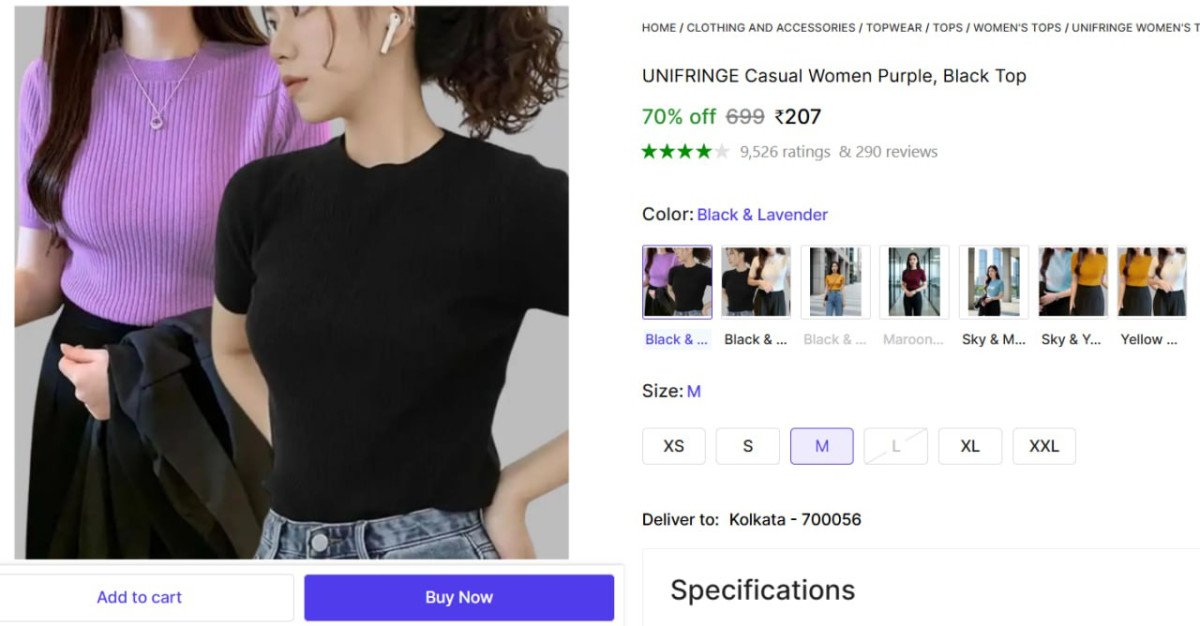Screen dimensions: 1200x626
Task: Click the Black & Lavender color link
Action: 762,214
